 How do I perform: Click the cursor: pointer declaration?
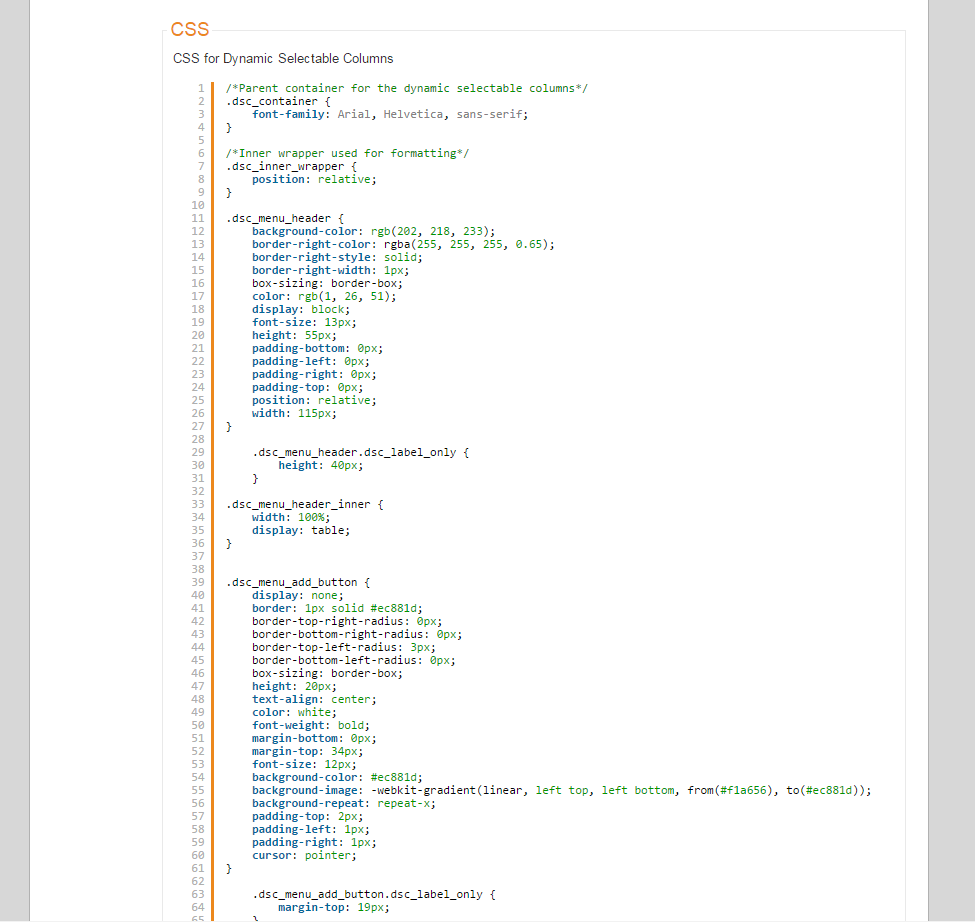point(303,855)
